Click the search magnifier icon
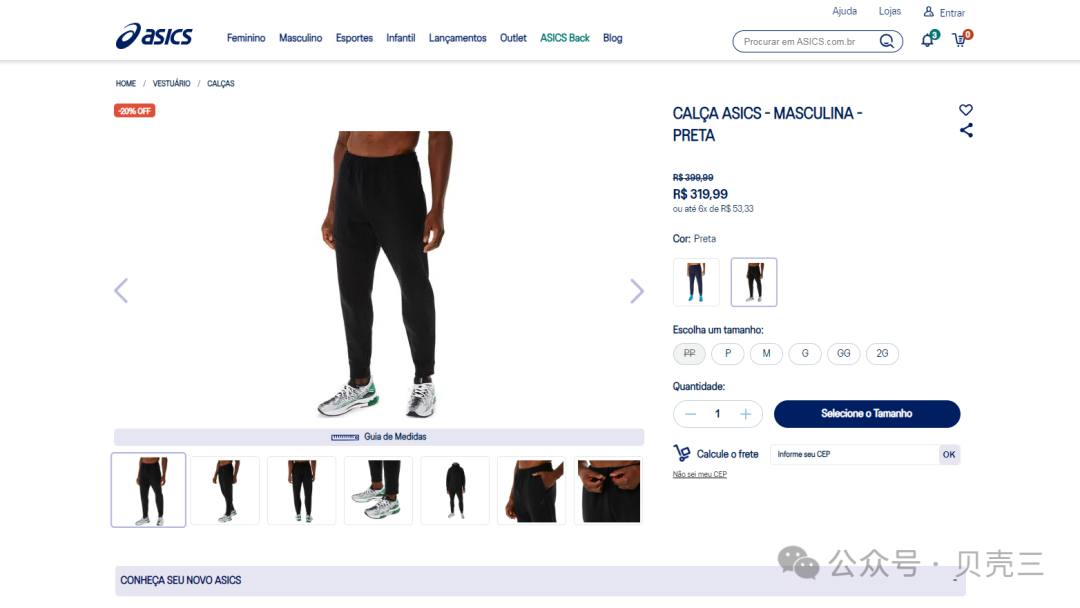The image size is (1080, 608). 887,41
